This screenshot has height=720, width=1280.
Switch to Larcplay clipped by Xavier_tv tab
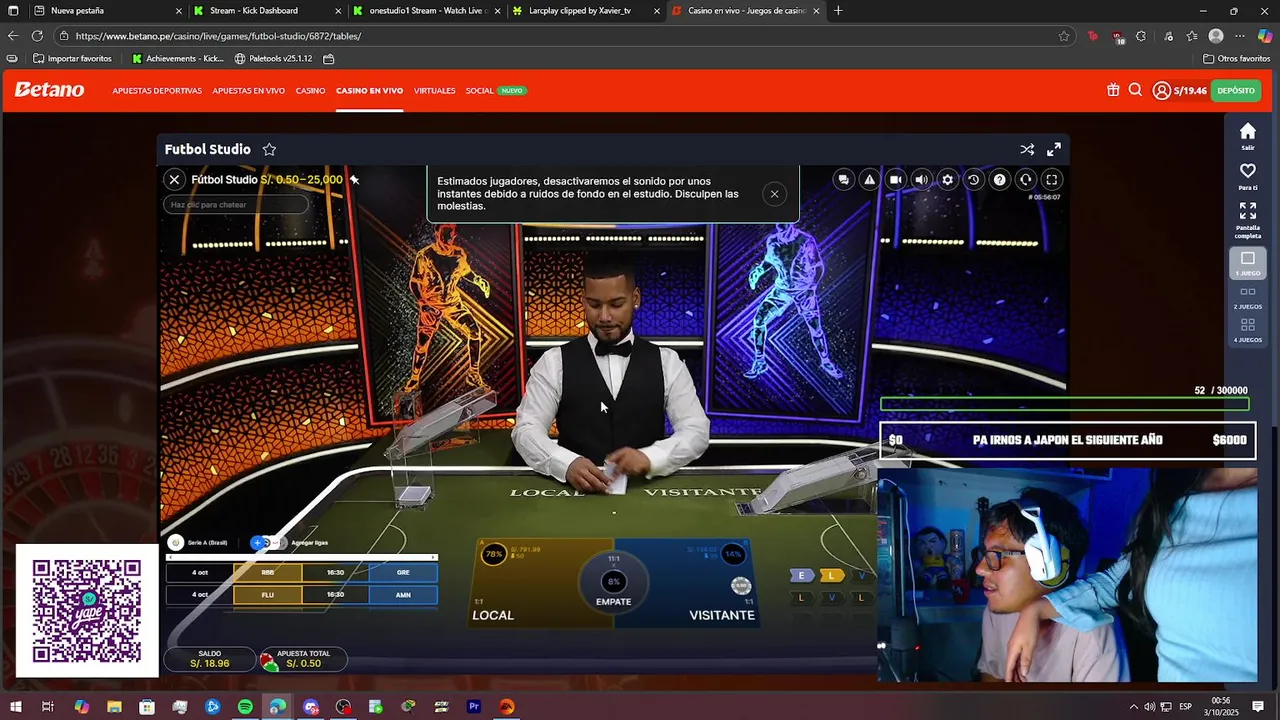586,11
